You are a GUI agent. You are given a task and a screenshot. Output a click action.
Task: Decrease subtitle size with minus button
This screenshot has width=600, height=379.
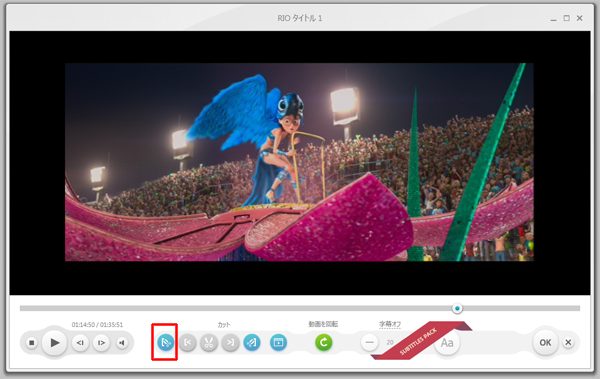370,342
